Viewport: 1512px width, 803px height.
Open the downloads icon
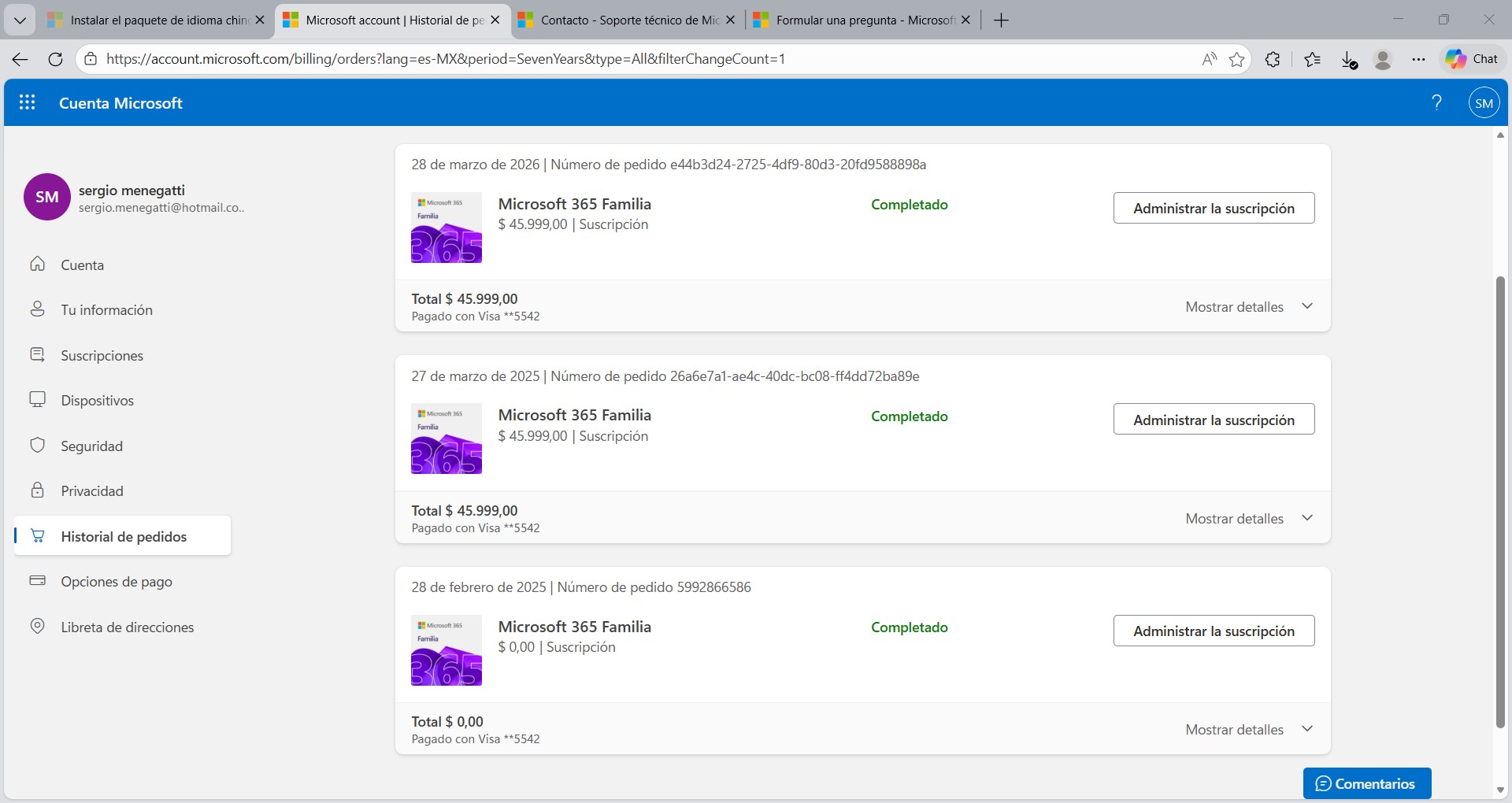[x=1348, y=60]
